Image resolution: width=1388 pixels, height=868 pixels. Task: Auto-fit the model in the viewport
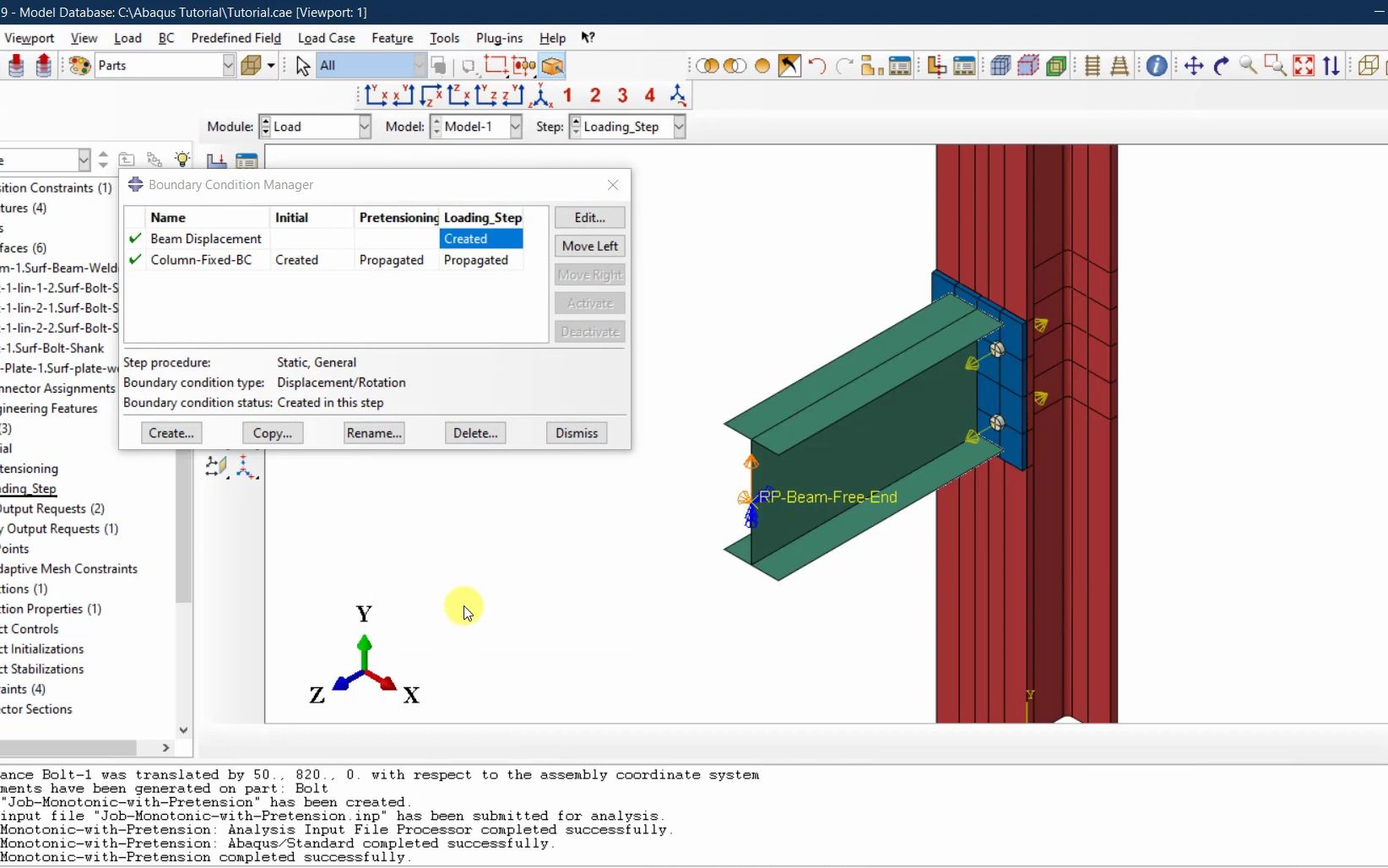[x=1304, y=65]
